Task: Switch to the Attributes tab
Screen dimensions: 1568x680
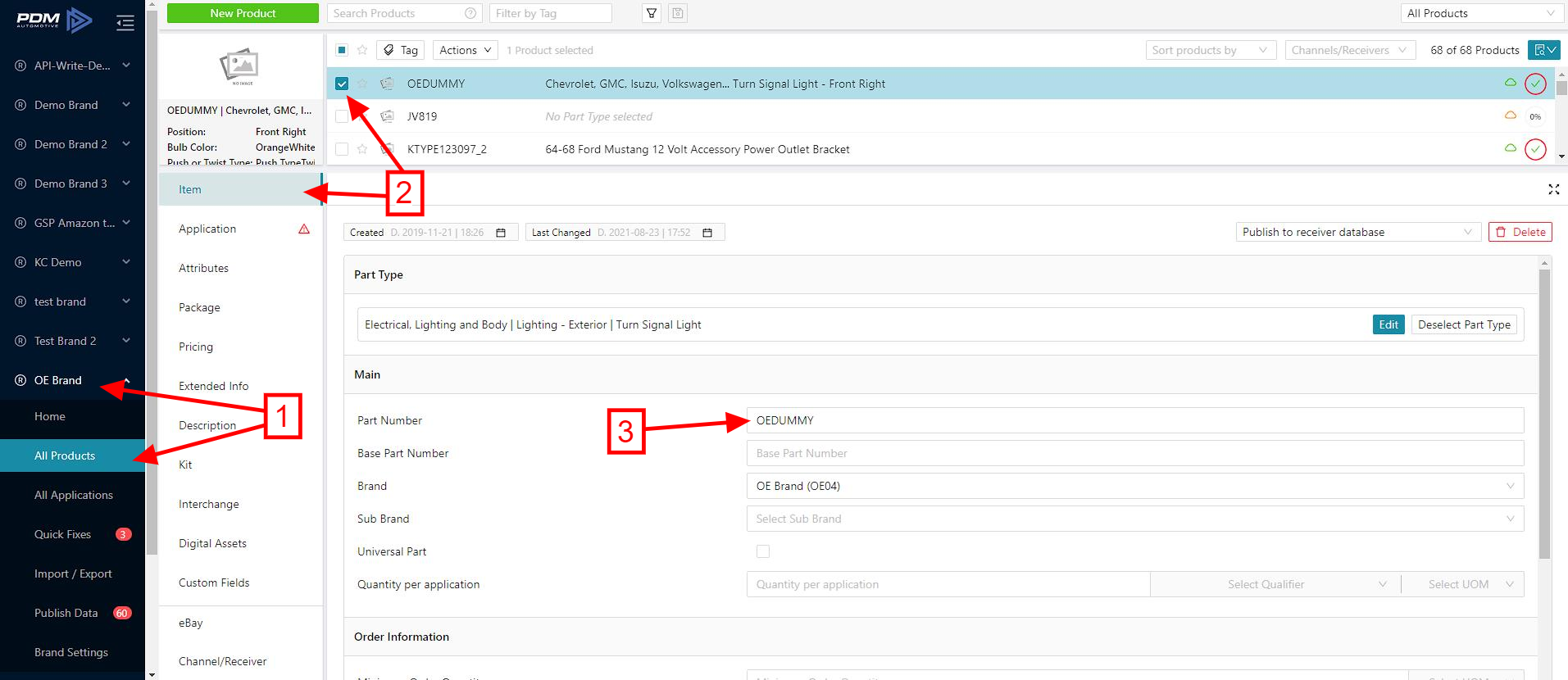Action: pos(240,268)
